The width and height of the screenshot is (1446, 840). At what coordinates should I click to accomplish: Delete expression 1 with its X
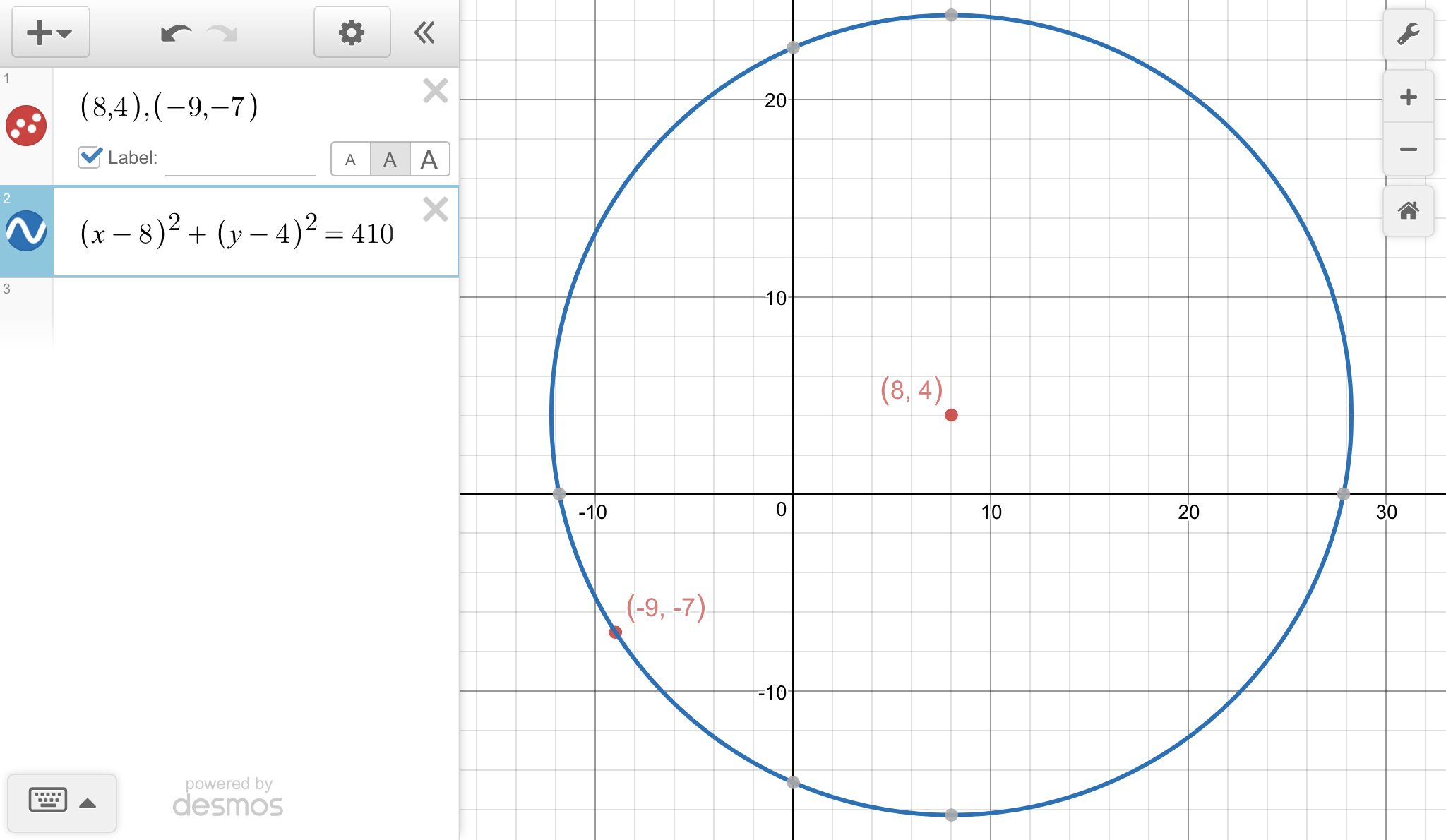pyautogui.click(x=435, y=91)
